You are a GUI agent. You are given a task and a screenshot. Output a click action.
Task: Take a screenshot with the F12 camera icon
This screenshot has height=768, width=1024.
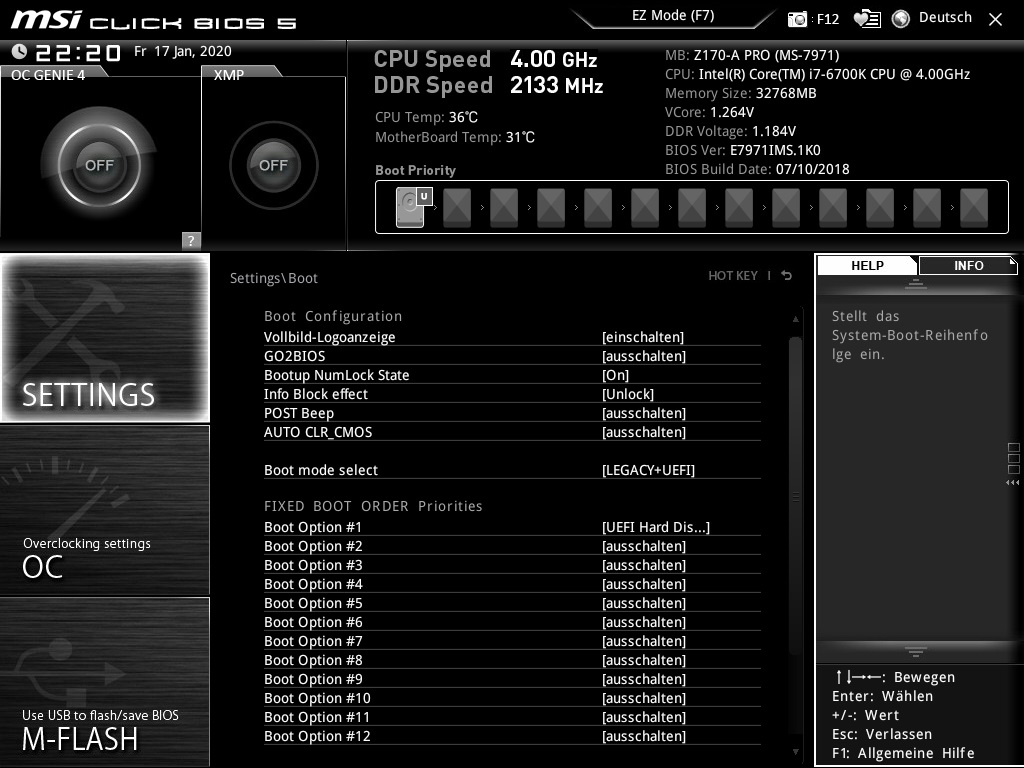pos(797,19)
